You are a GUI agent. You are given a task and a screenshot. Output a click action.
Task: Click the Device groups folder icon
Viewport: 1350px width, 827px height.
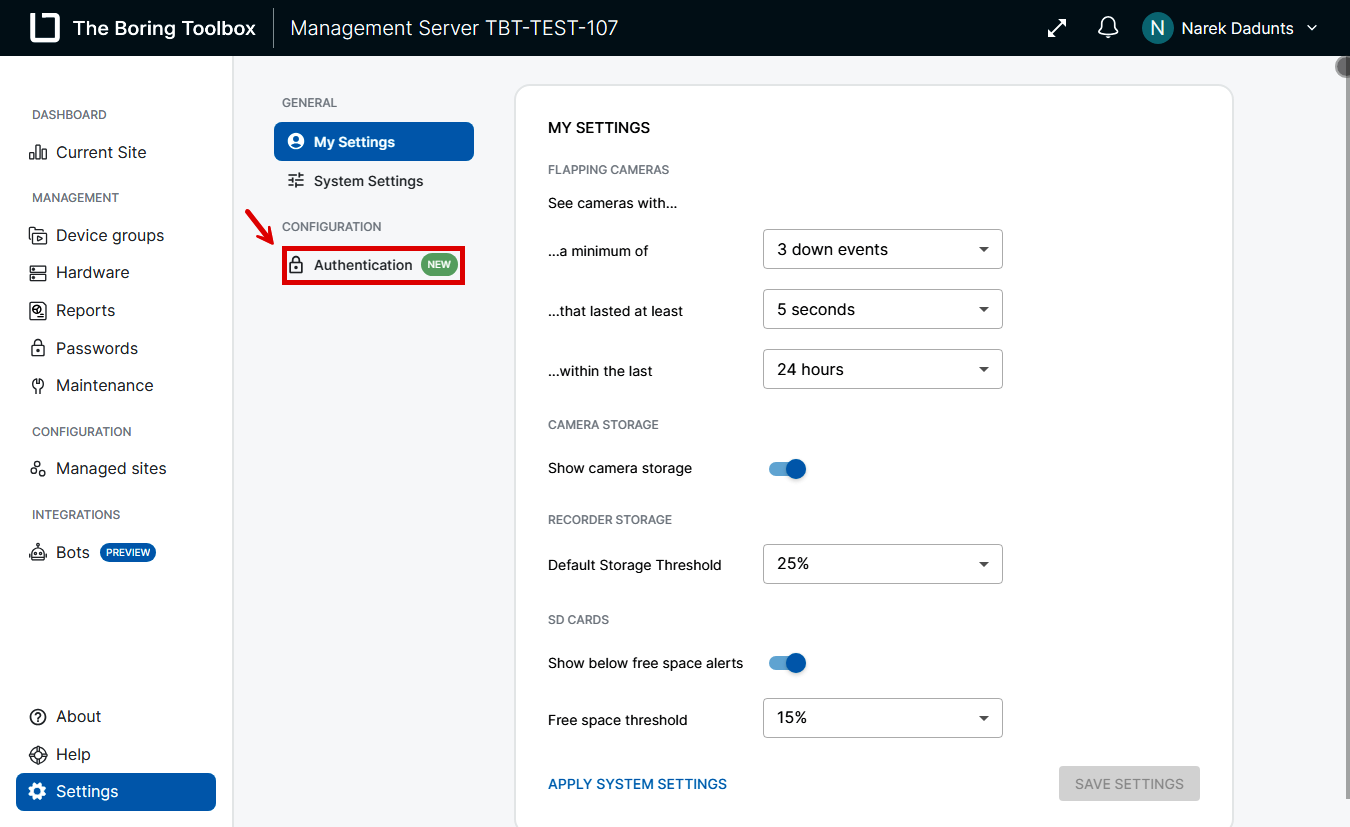pos(38,236)
